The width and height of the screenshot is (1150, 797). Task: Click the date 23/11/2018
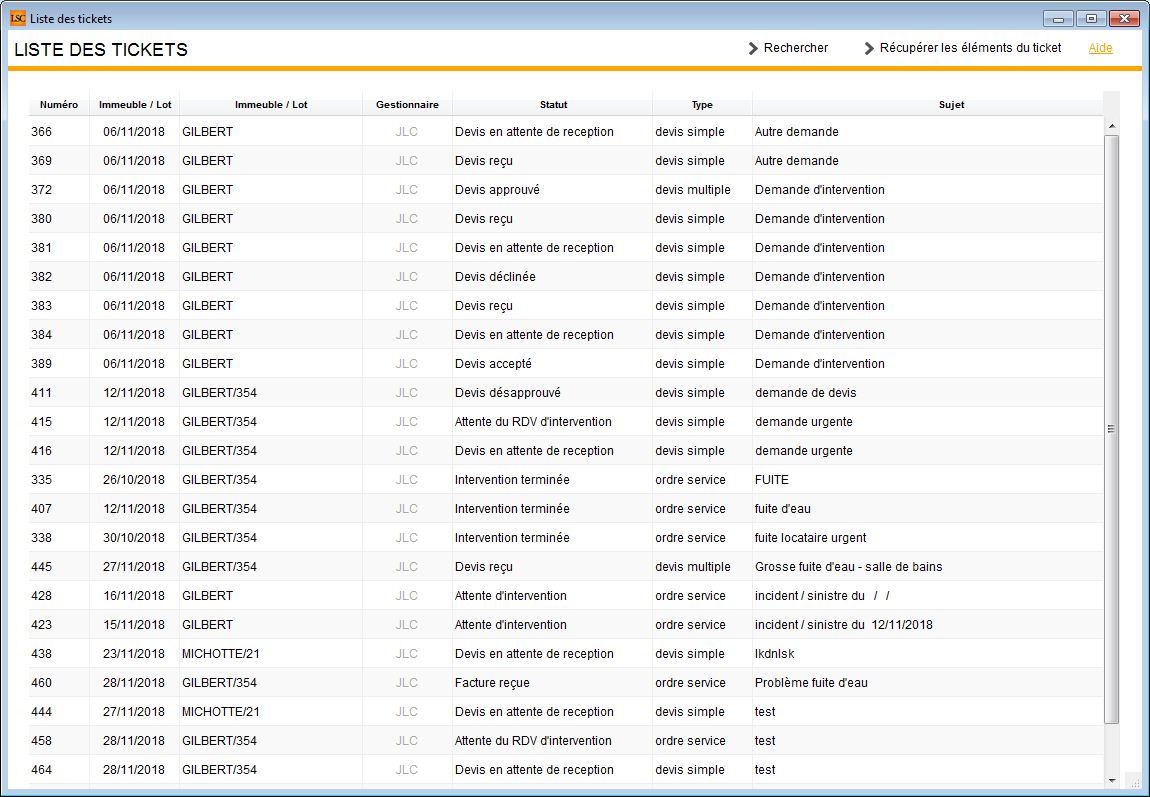(133, 654)
